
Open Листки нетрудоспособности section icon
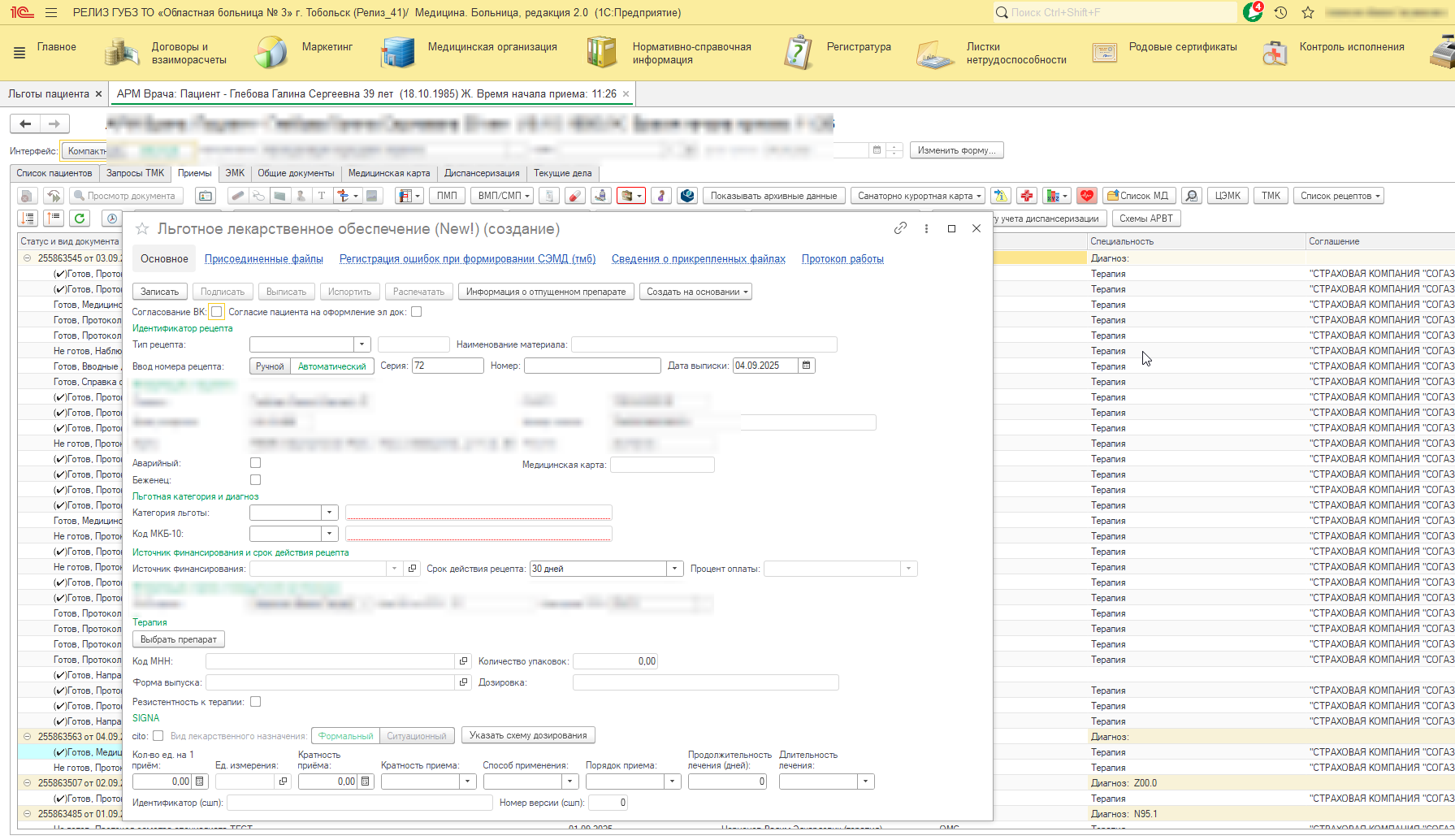(x=935, y=54)
